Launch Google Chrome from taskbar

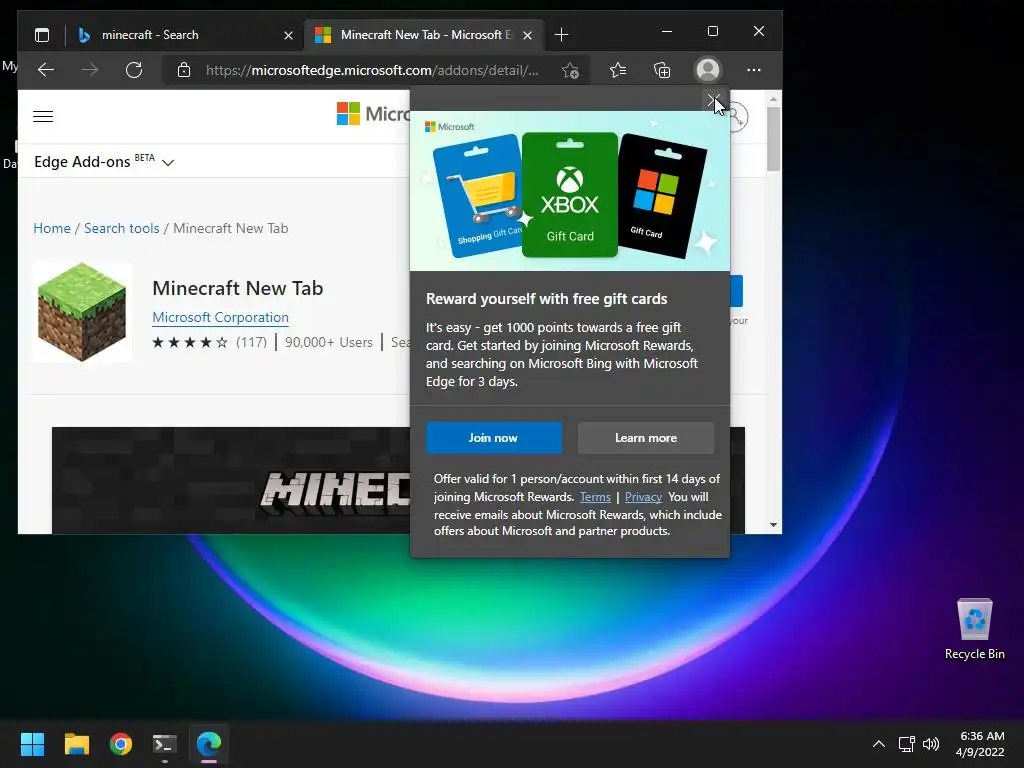point(121,744)
